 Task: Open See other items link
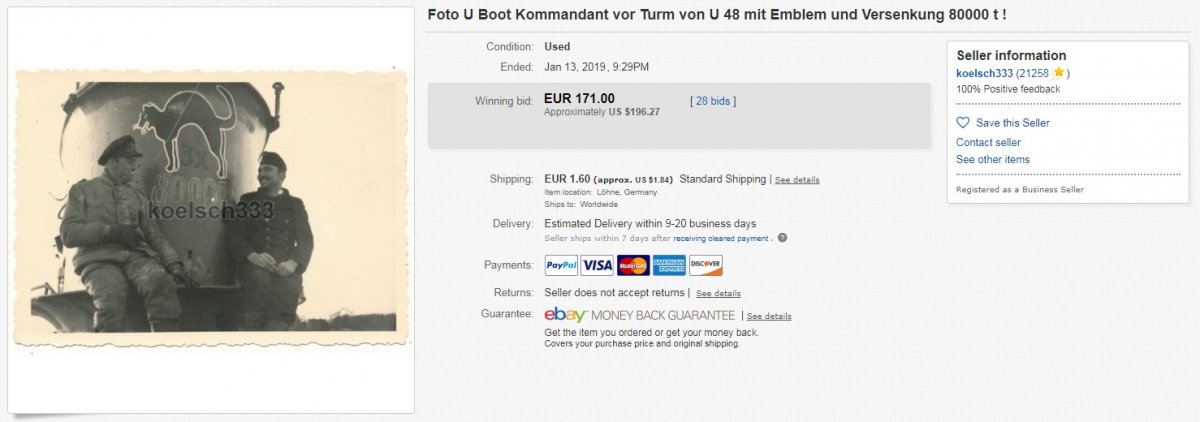pyautogui.click(x=992, y=160)
